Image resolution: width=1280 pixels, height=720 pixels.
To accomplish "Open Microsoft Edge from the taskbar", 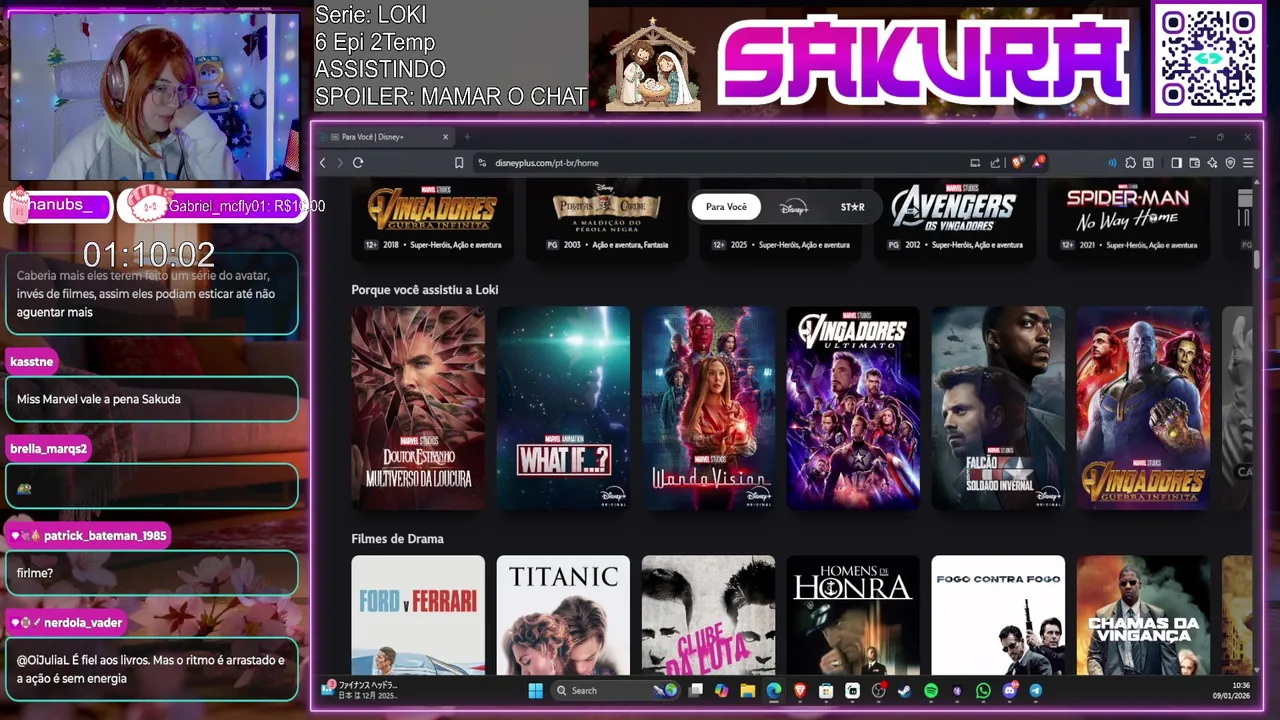I will pos(773,690).
